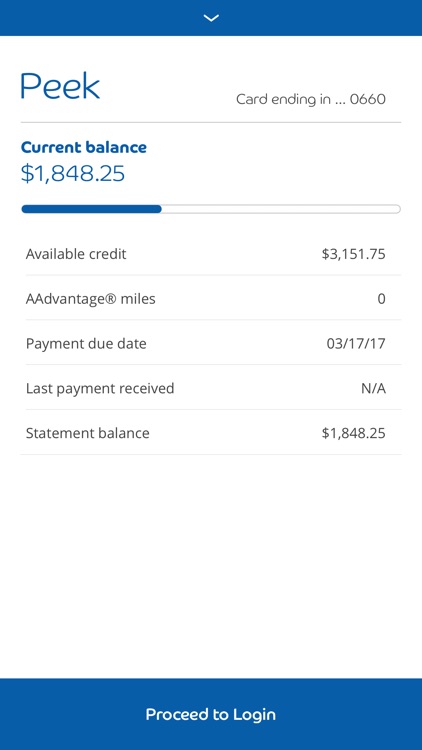Screen dimensions: 422x750
Task: Click the blue header bar at the top
Action: (211, 18)
